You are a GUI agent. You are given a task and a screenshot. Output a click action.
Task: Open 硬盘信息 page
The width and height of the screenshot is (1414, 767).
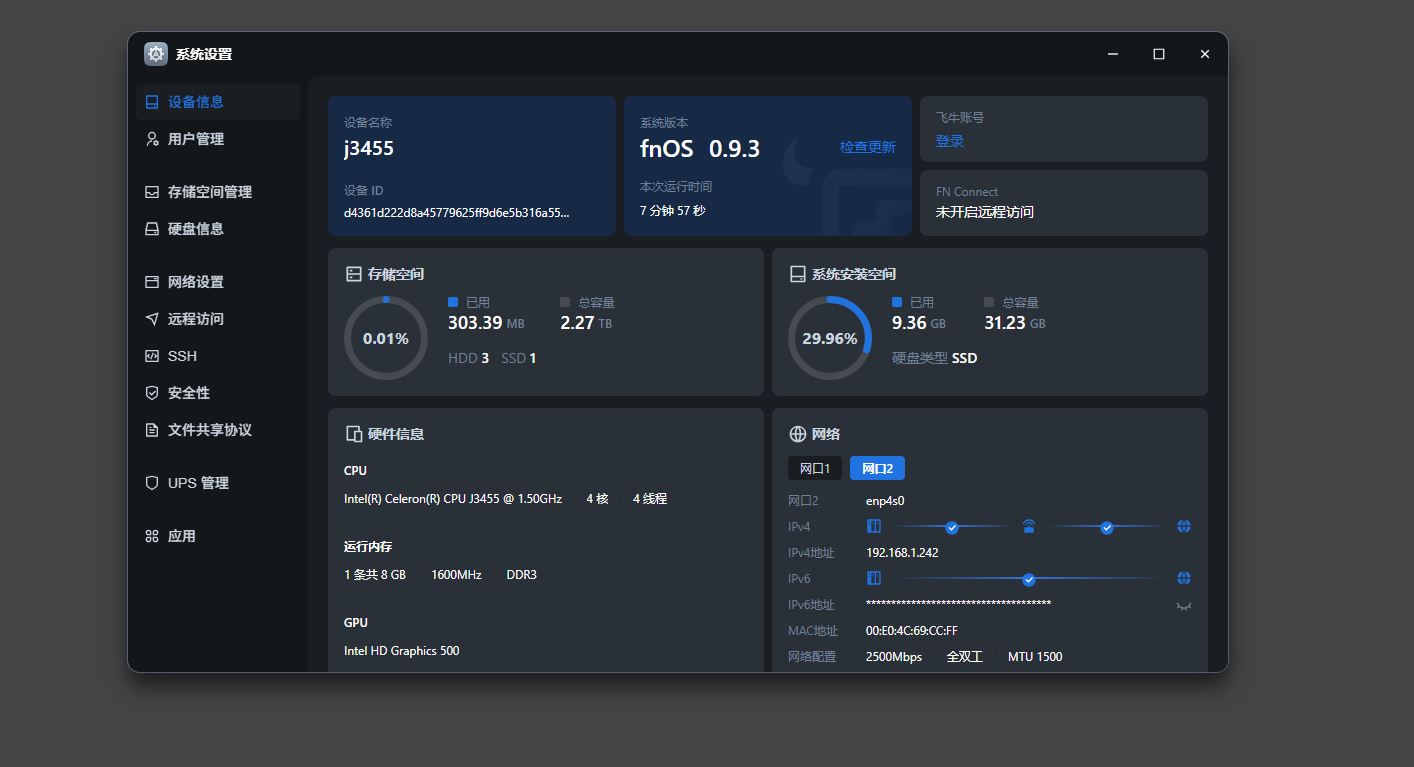[218, 229]
